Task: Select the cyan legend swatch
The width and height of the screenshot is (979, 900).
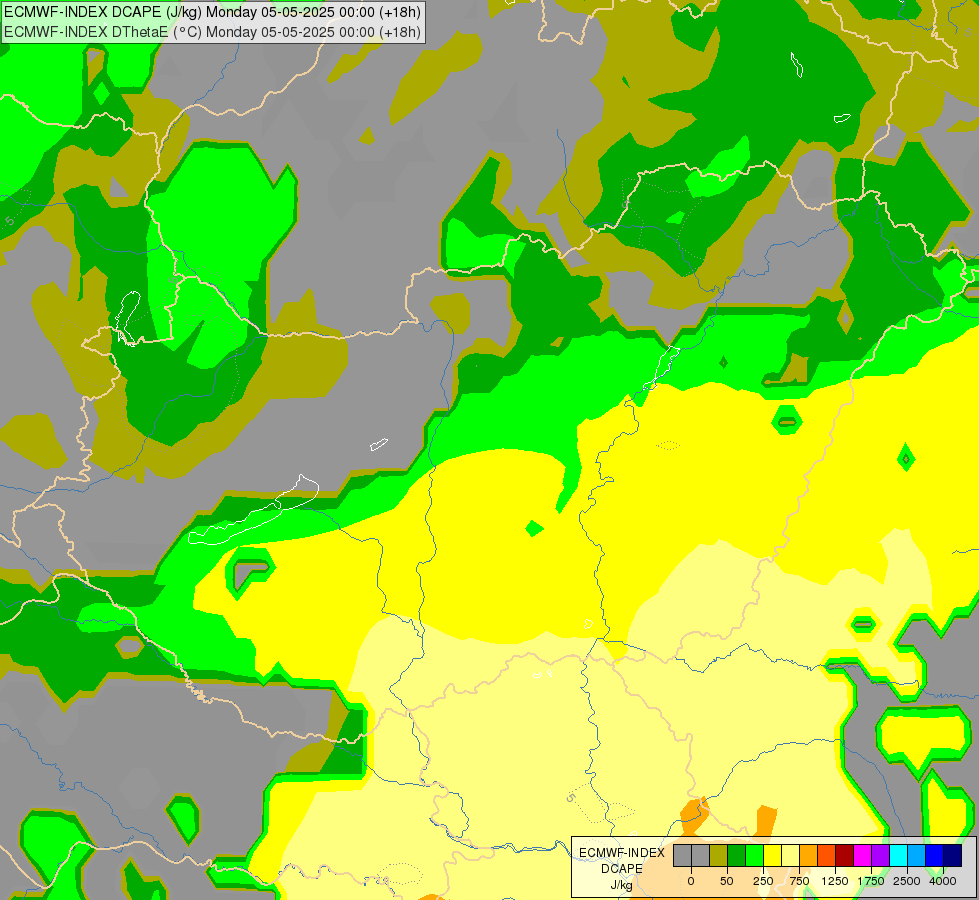Action: pyautogui.click(x=898, y=855)
